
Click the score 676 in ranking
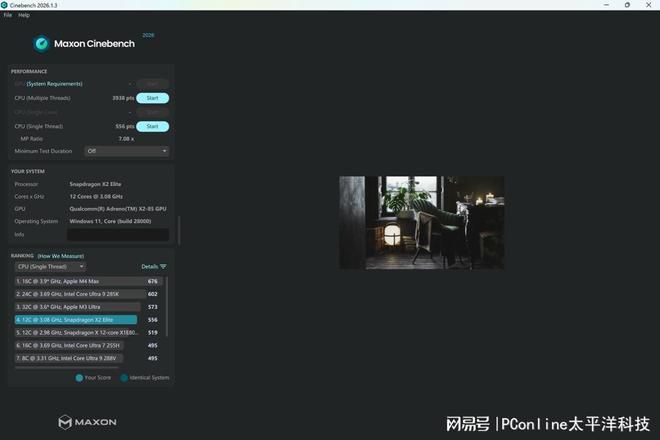[x=152, y=281]
